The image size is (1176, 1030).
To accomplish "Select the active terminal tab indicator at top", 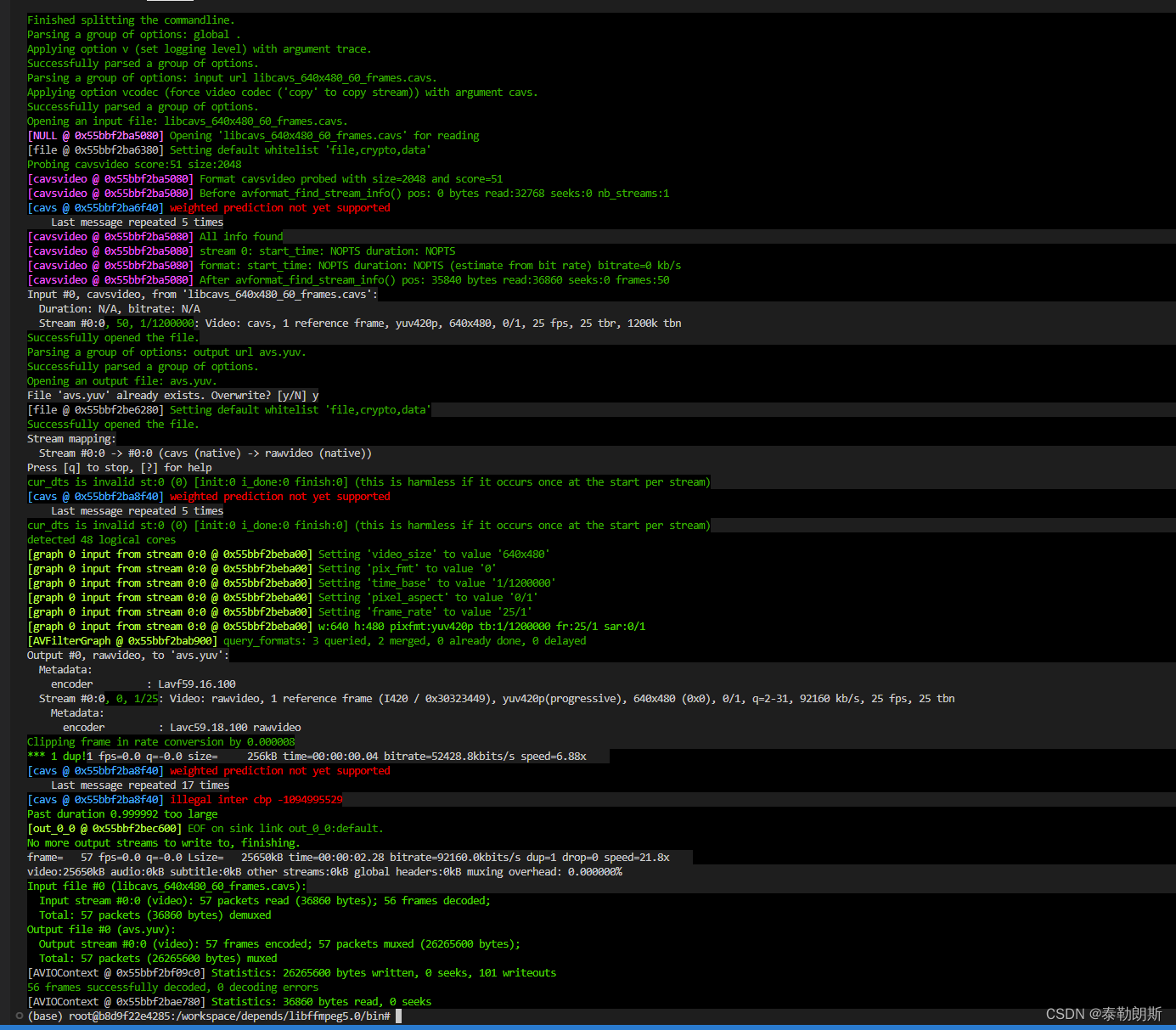I will pos(169,3).
